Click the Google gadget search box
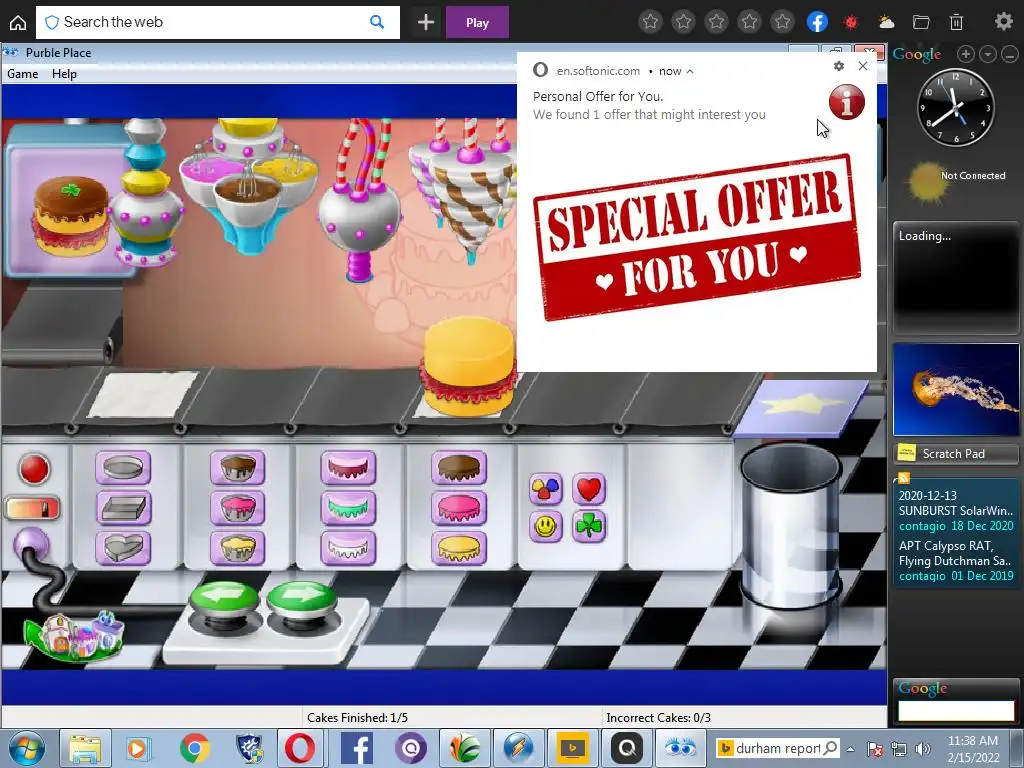 click(x=955, y=711)
